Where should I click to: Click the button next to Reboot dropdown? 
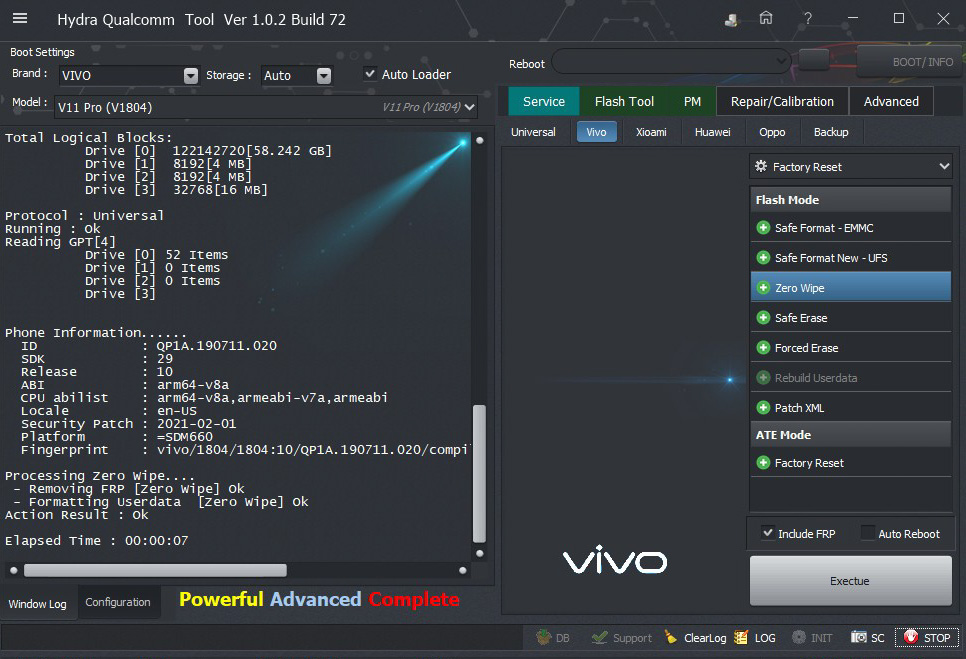814,60
